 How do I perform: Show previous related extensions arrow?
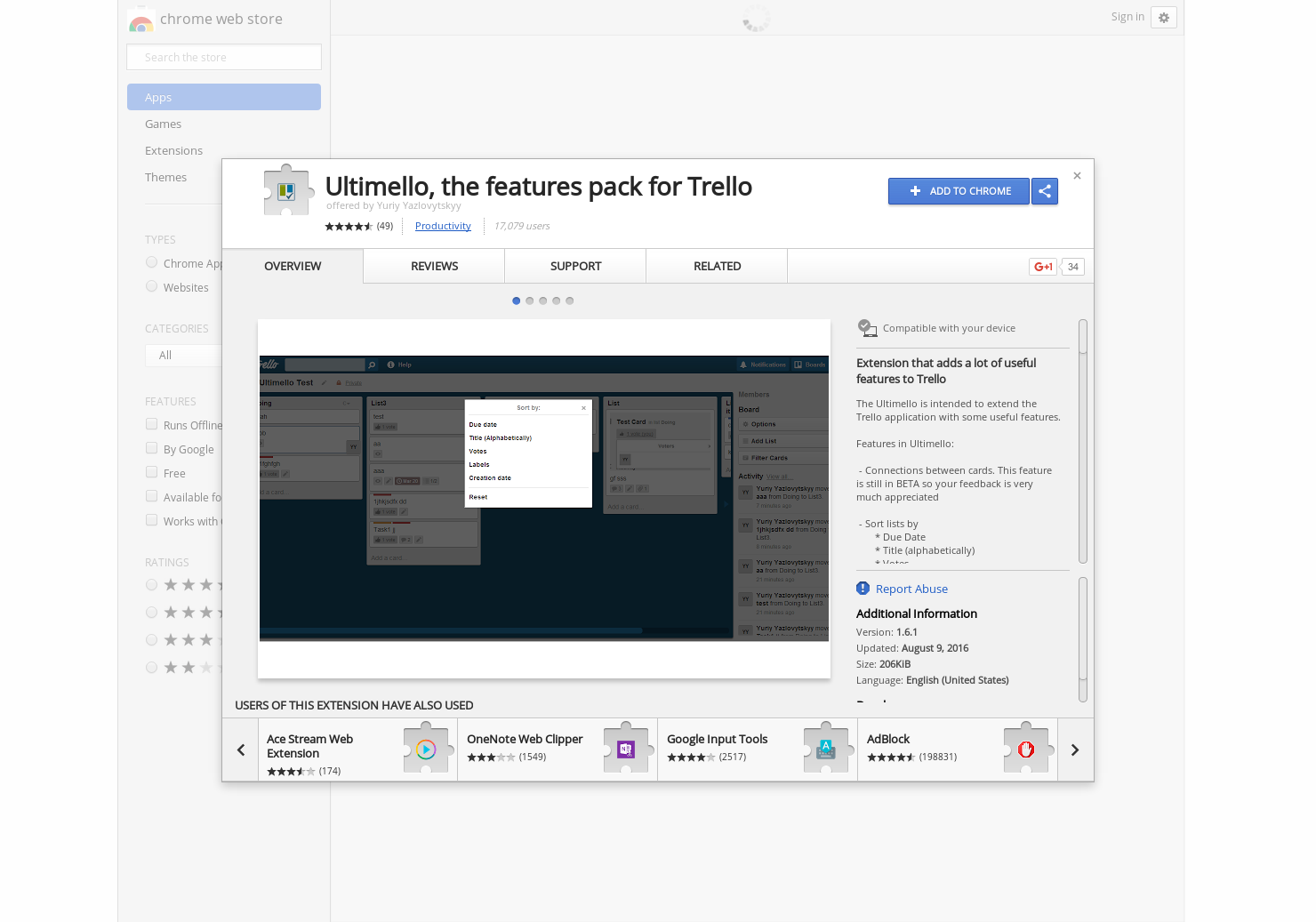(240, 750)
